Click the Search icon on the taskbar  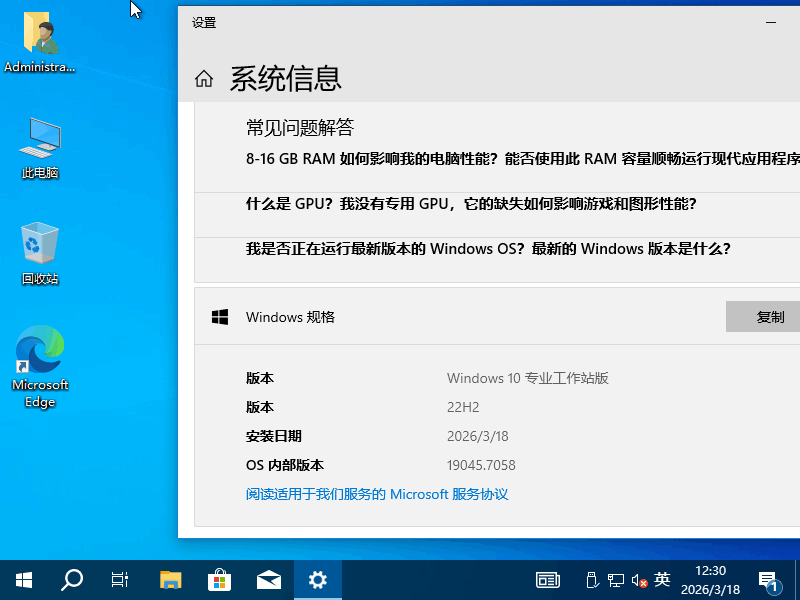tap(71, 579)
